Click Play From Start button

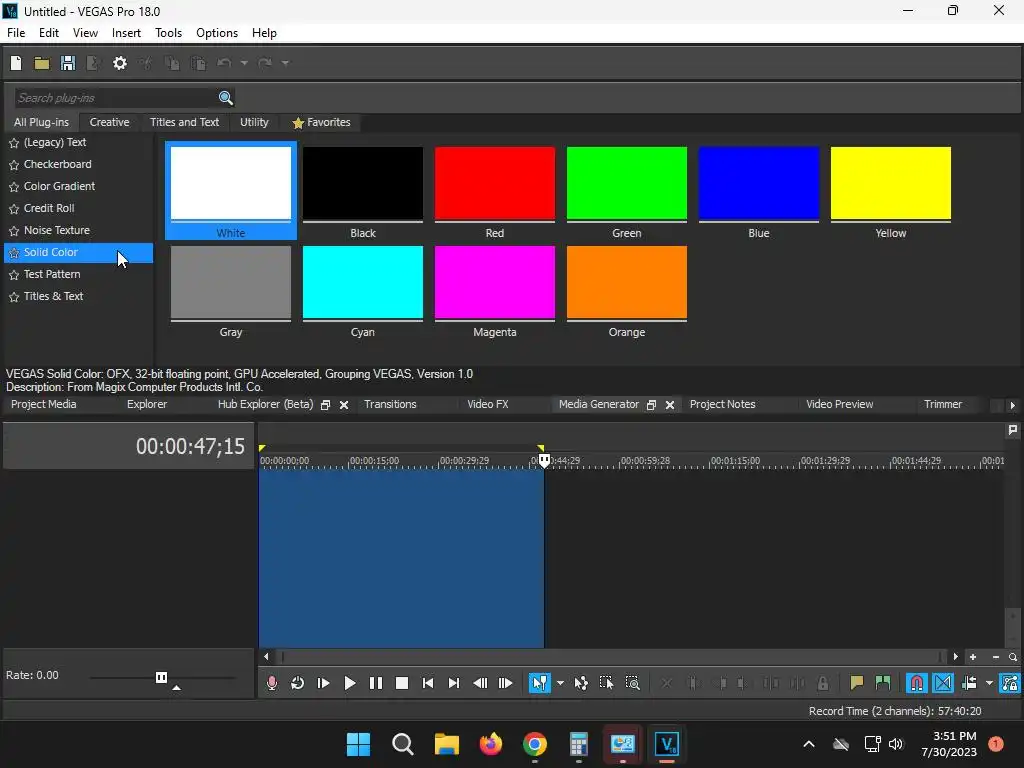click(323, 683)
